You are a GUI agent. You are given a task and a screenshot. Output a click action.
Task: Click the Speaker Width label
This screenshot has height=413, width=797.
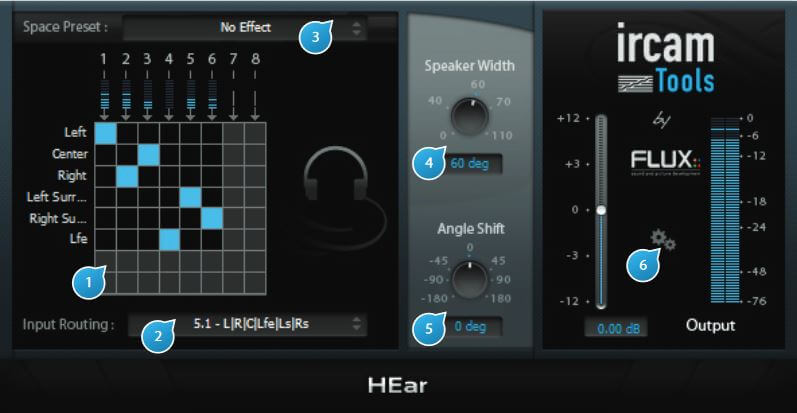pyautogui.click(x=470, y=66)
